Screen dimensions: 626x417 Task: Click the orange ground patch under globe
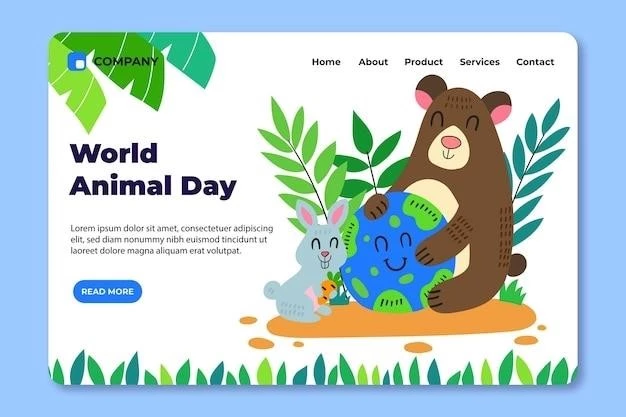point(401,320)
